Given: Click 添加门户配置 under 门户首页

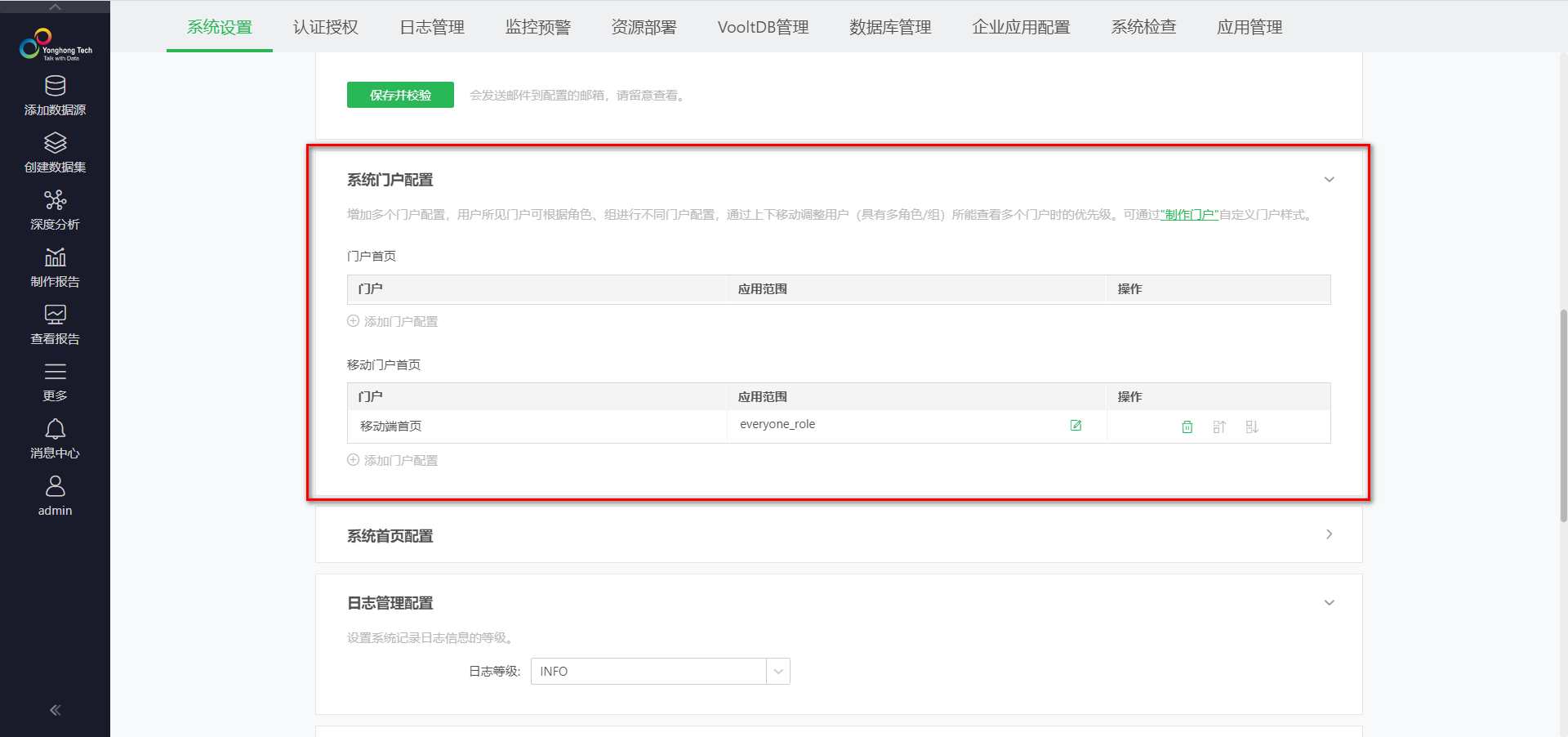Looking at the screenshot, I should click(393, 322).
